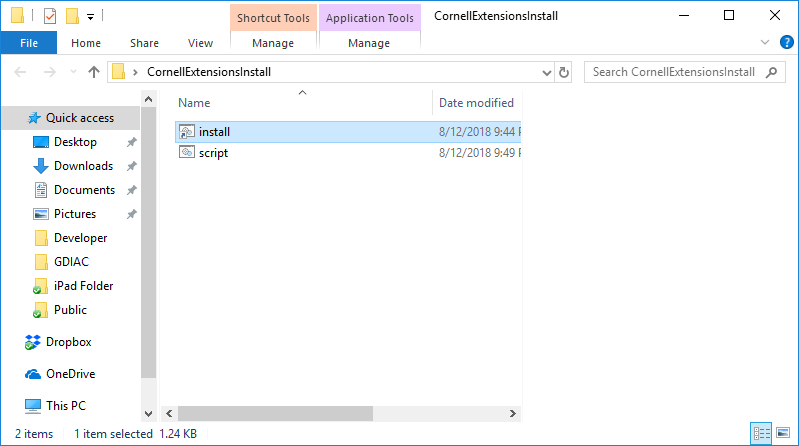Click the New Folder icon in the title bar

72,16
